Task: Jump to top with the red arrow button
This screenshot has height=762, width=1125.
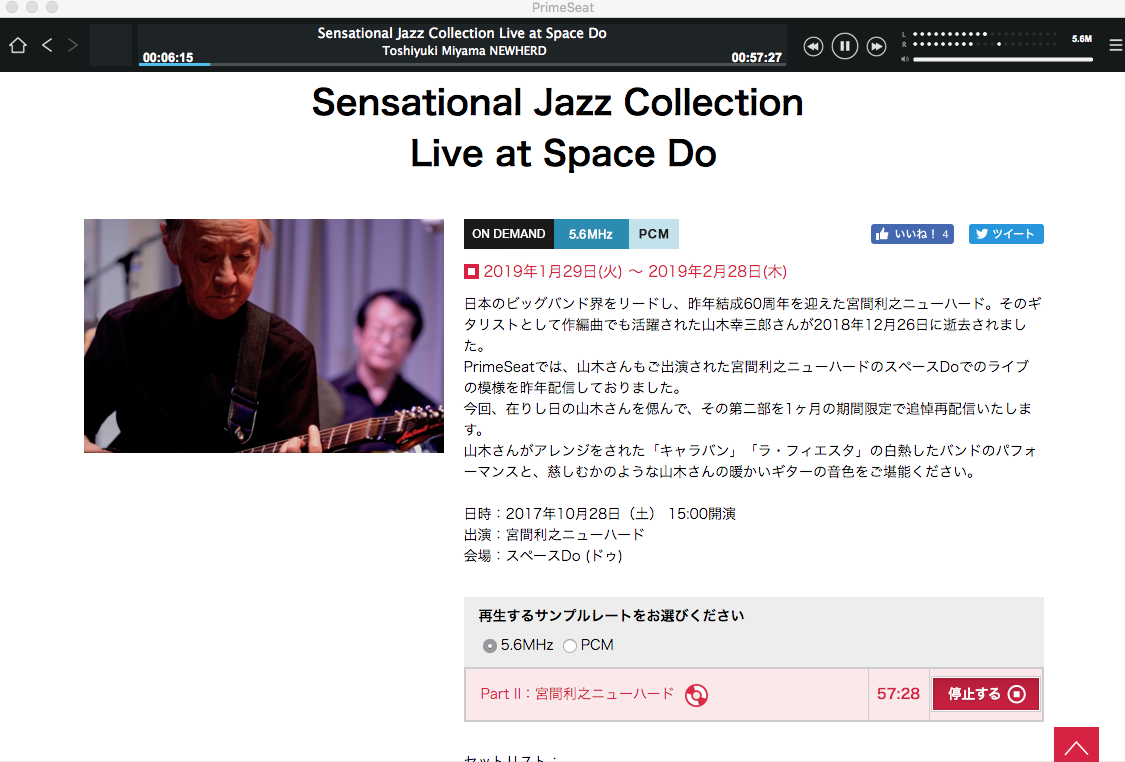Action: 1076,744
